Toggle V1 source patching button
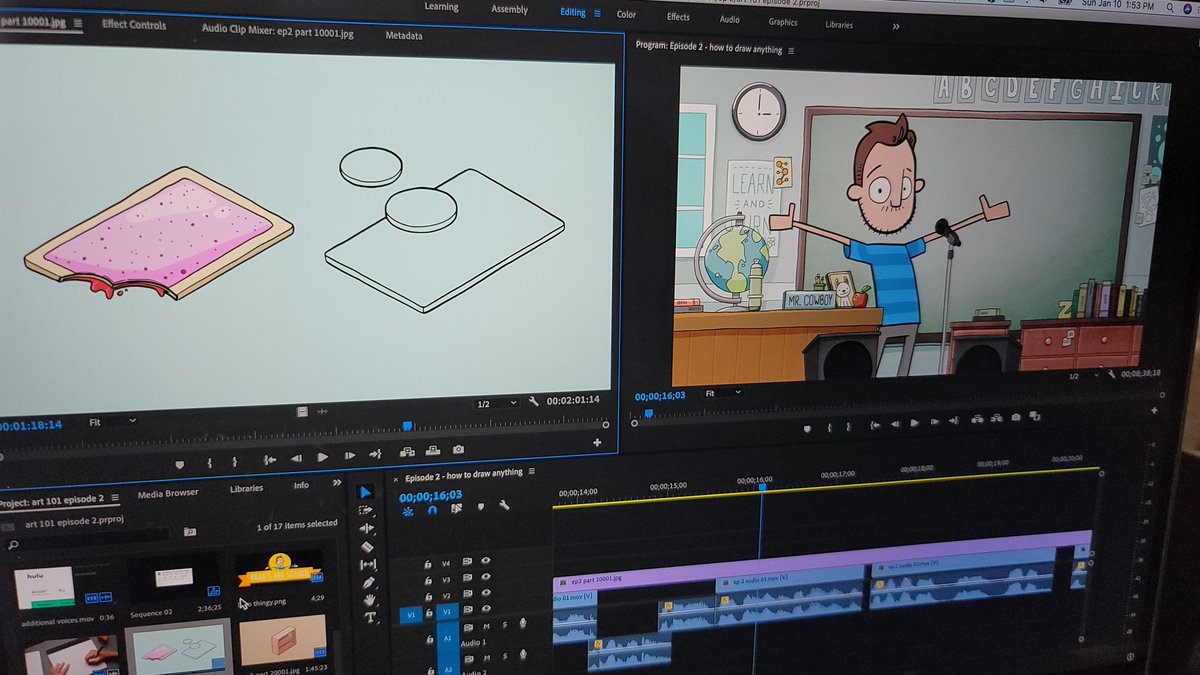The width and height of the screenshot is (1200, 675). tap(409, 614)
